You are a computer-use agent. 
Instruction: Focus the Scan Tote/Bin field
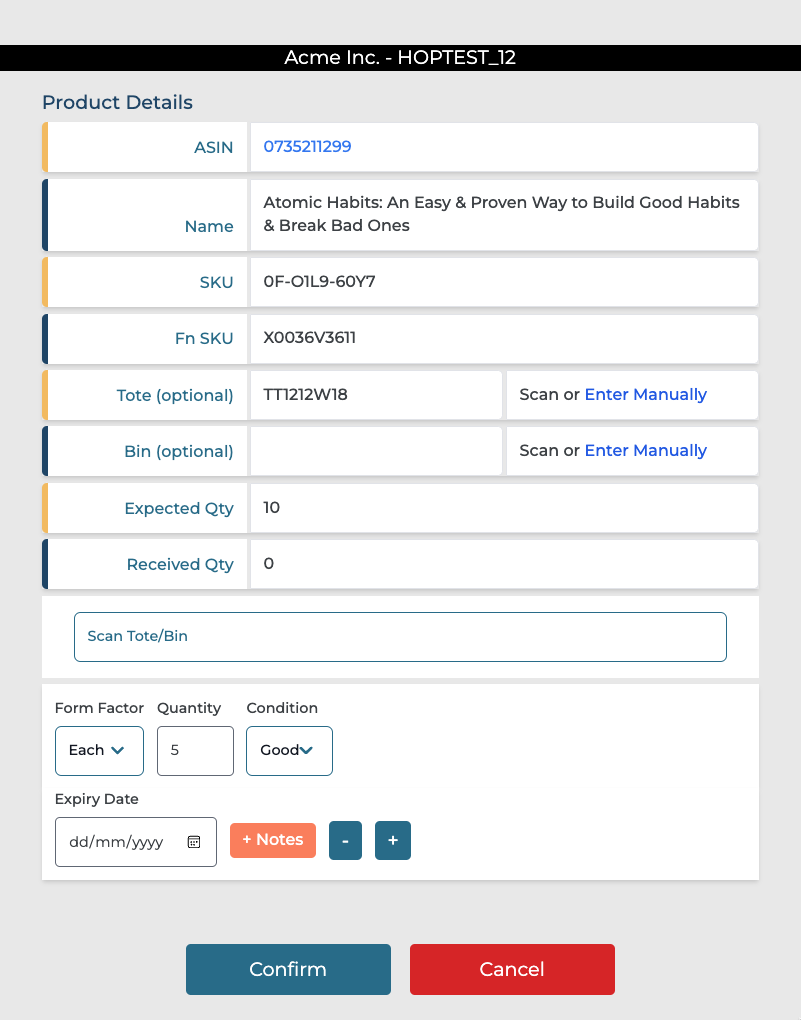coord(400,637)
